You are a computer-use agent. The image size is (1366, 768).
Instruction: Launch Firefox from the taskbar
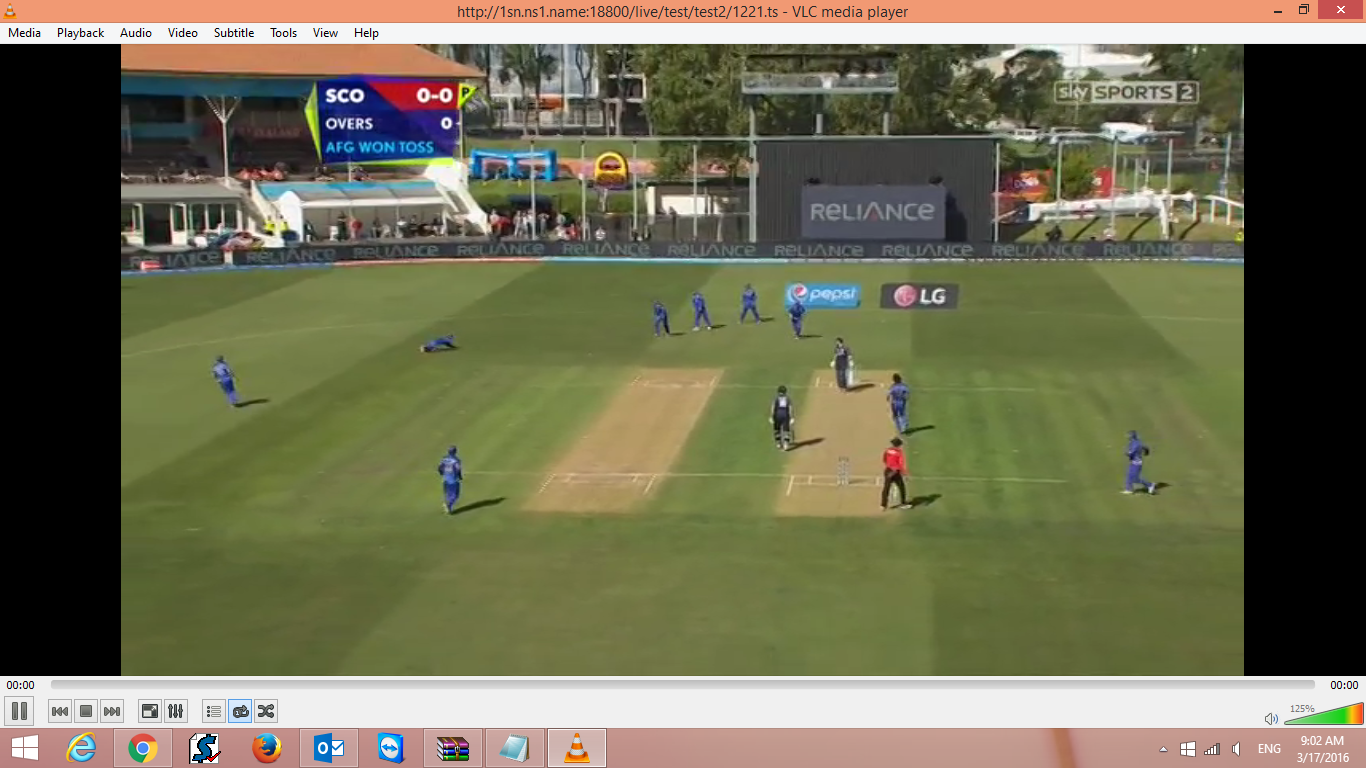(267, 748)
